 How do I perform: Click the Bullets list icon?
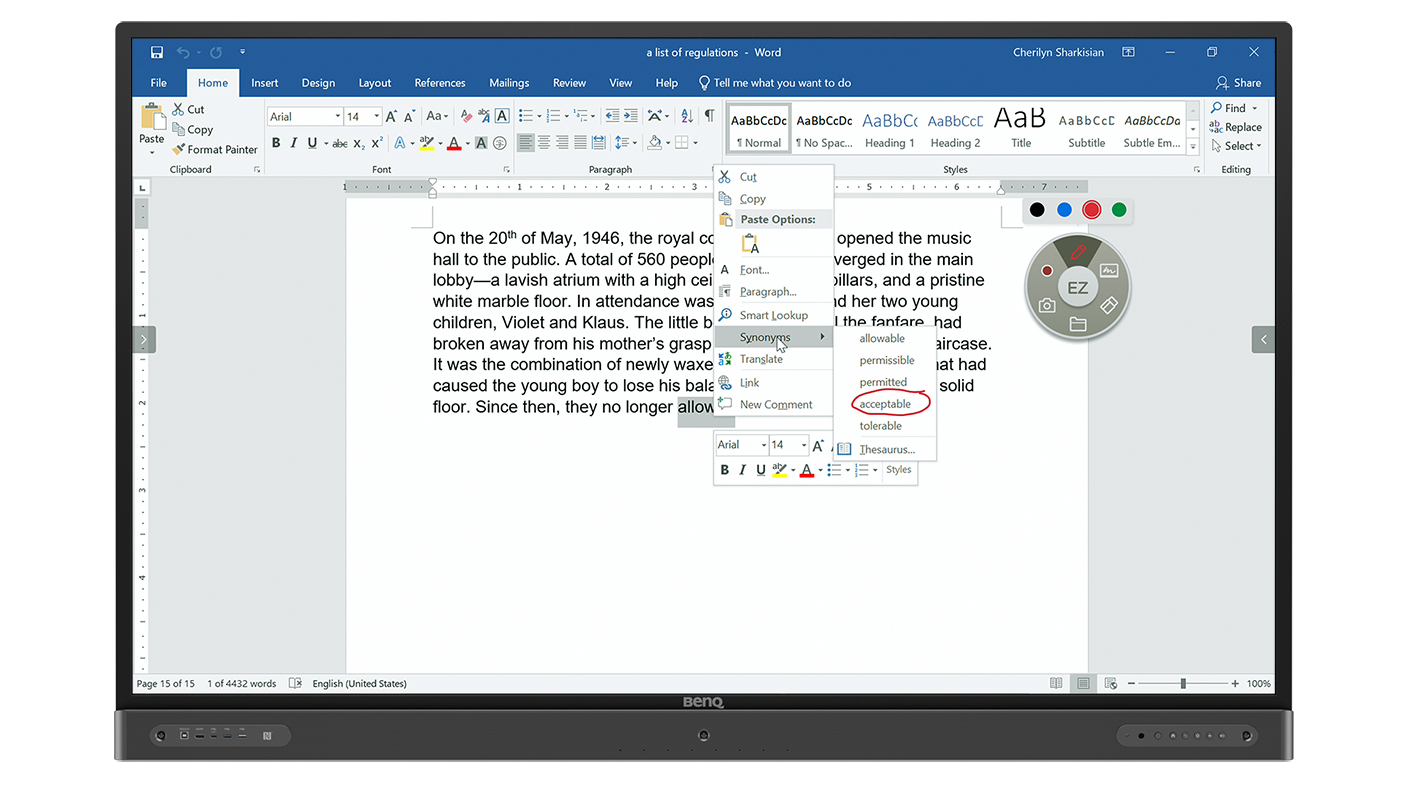[524, 115]
